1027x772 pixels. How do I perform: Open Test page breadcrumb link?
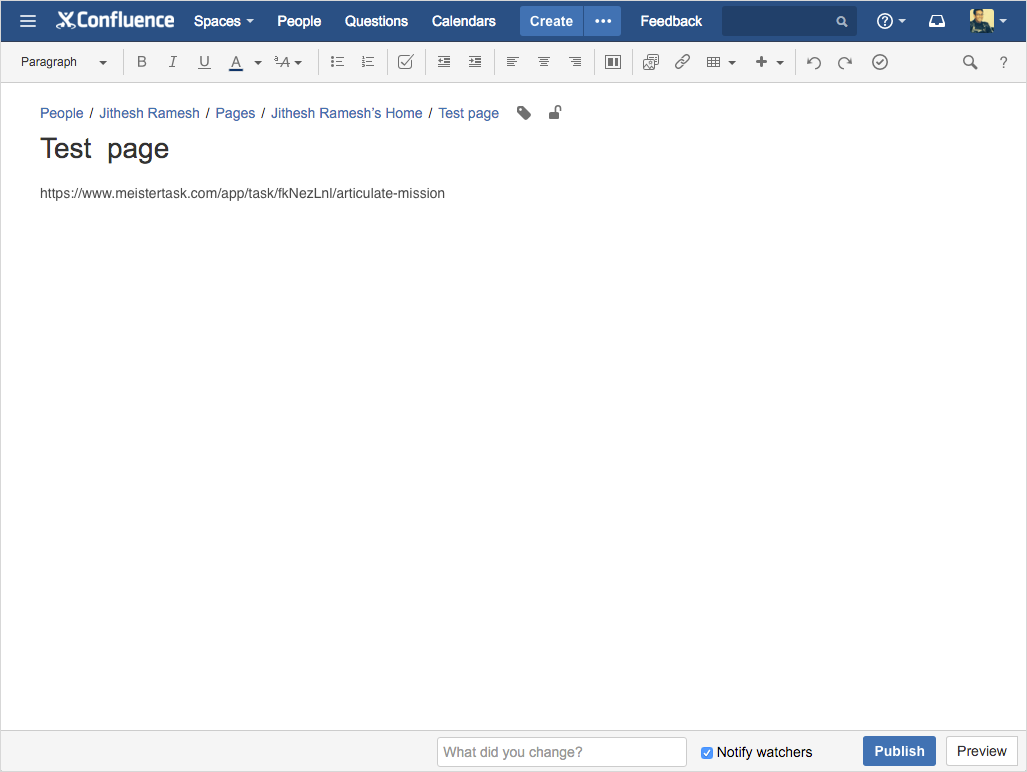tap(468, 113)
